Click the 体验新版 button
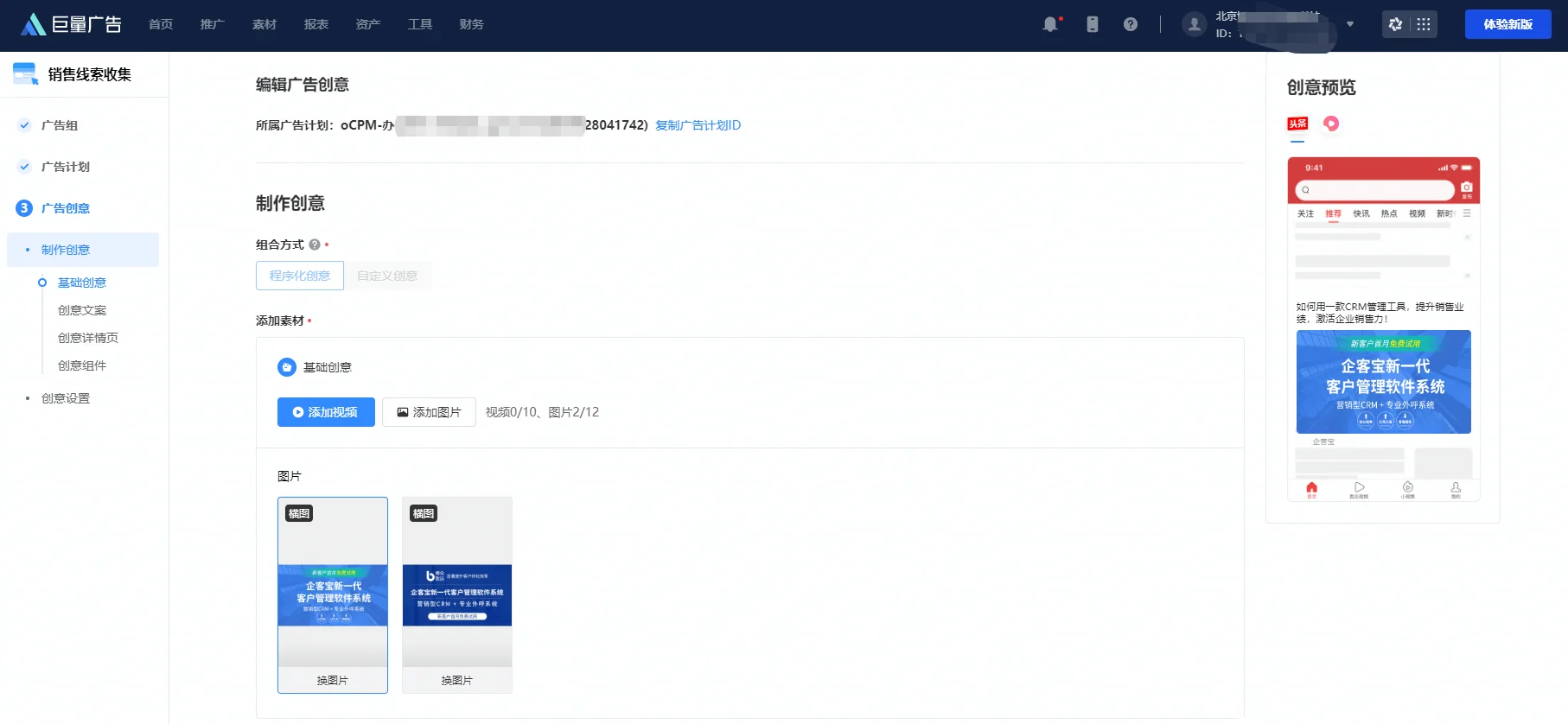Image resolution: width=1568 pixels, height=724 pixels. [1508, 24]
